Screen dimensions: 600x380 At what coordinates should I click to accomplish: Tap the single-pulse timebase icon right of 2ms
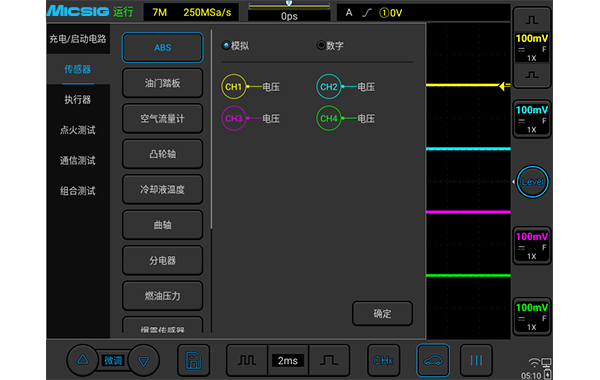(x=329, y=360)
